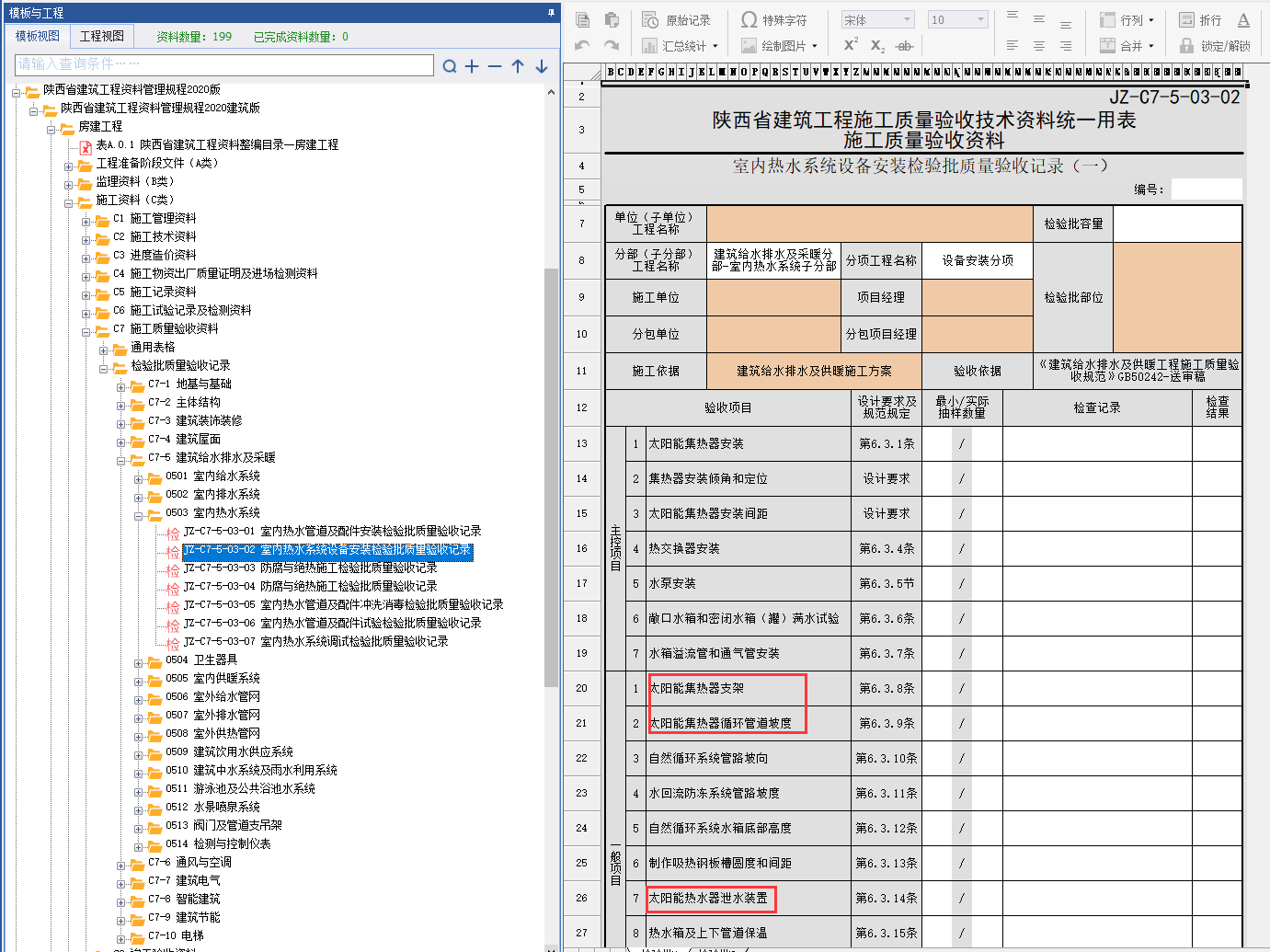
Task: Click the search magnifier icon in template panel
Action: tap(449, 66)
